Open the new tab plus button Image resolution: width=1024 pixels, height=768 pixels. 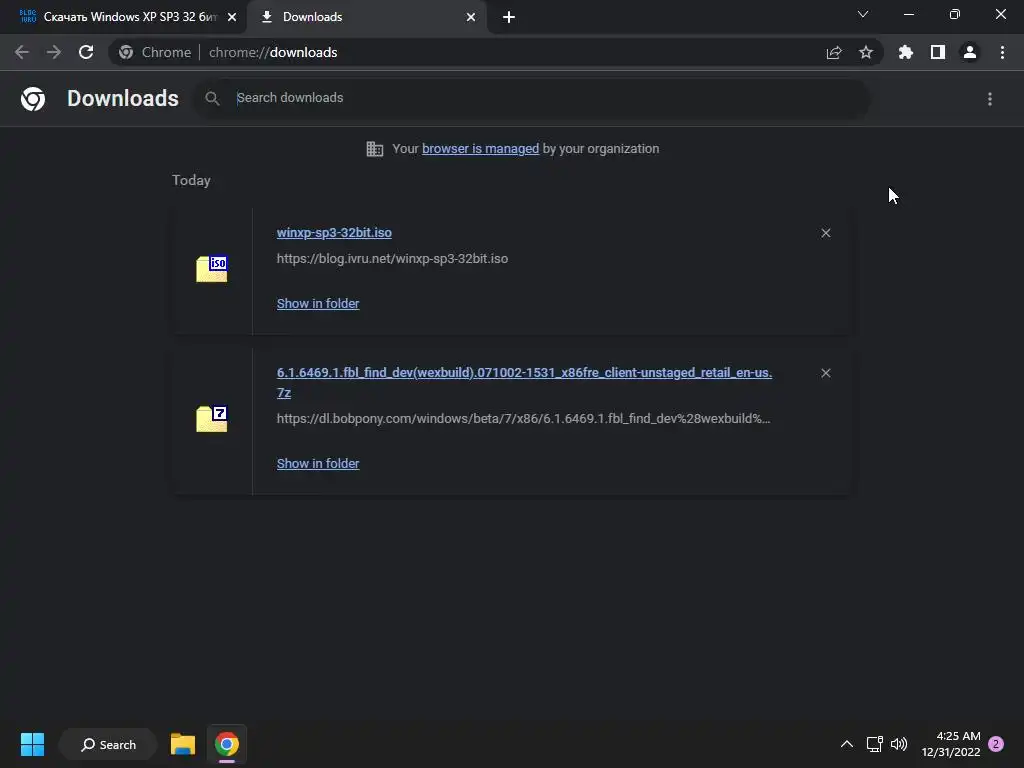click(509, 17)
